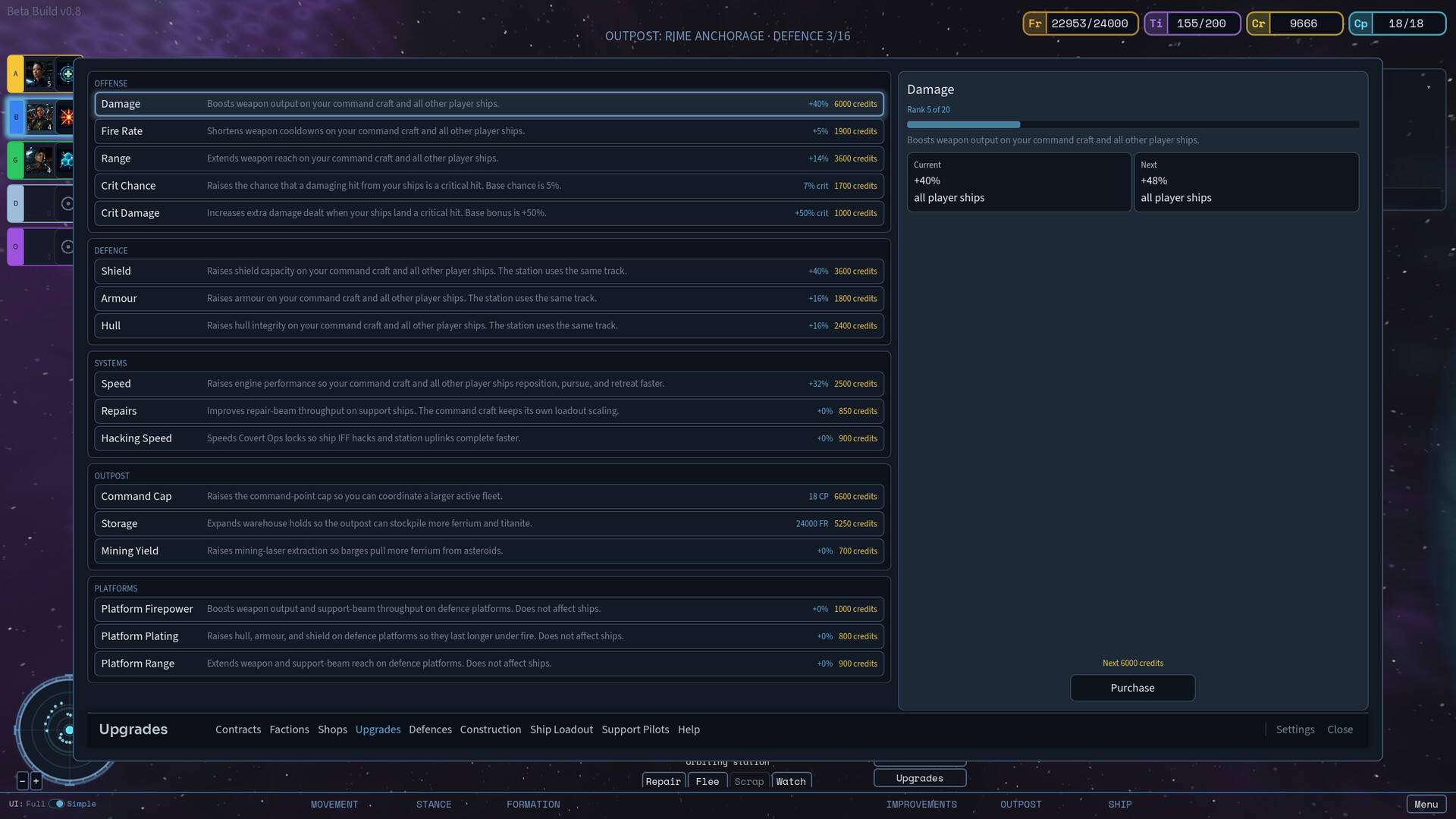
Task: Select the Fire Rate upgrade row
Action: pyautogui.click(x=489, y=131)
